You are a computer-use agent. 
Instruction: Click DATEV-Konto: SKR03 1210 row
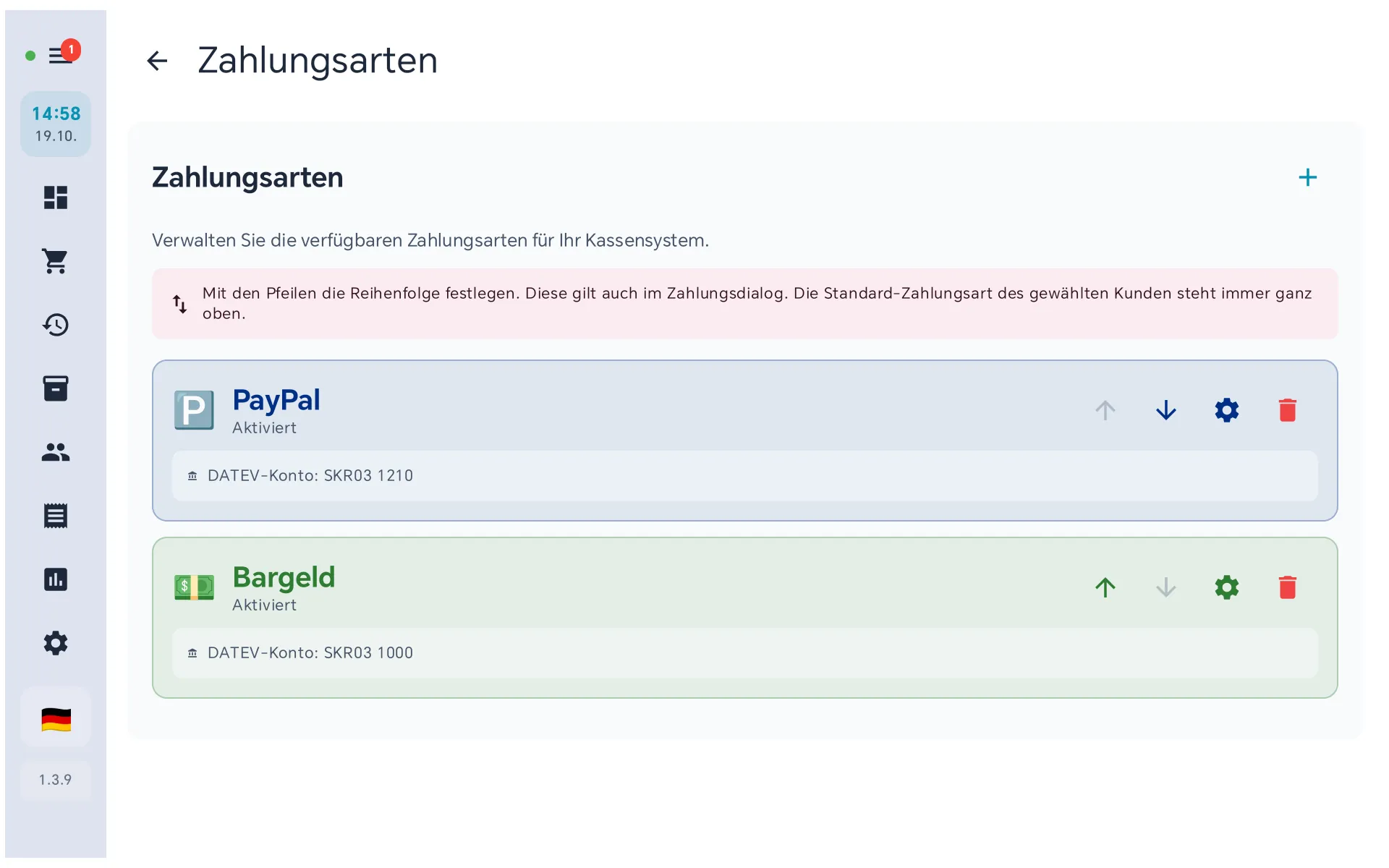[x=745, y=475]
